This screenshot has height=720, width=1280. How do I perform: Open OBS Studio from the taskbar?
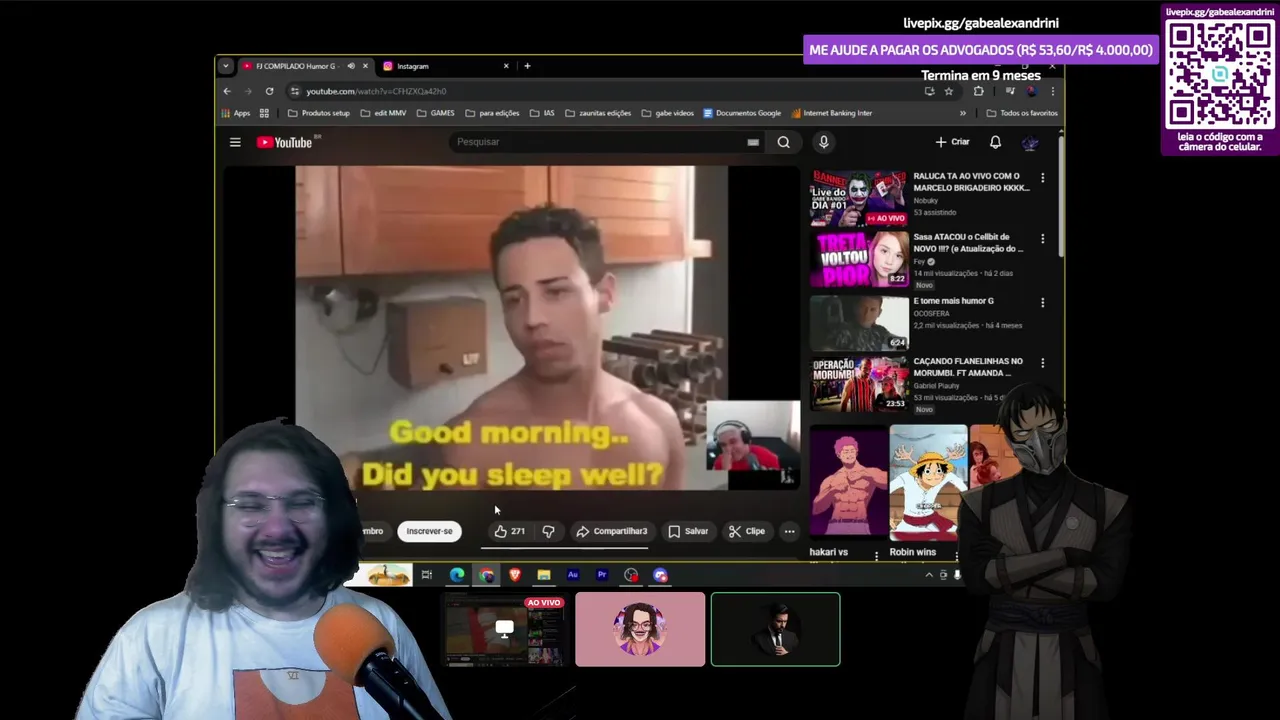[631, 575]
